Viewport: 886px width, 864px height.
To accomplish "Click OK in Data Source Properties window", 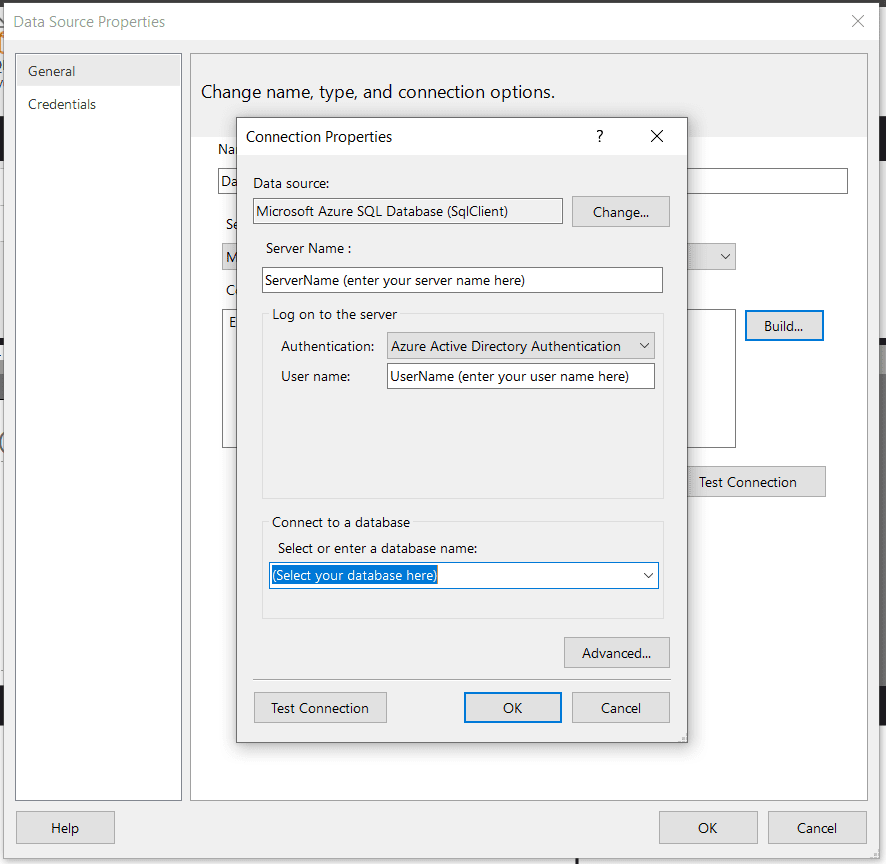I will pos(707,828).
